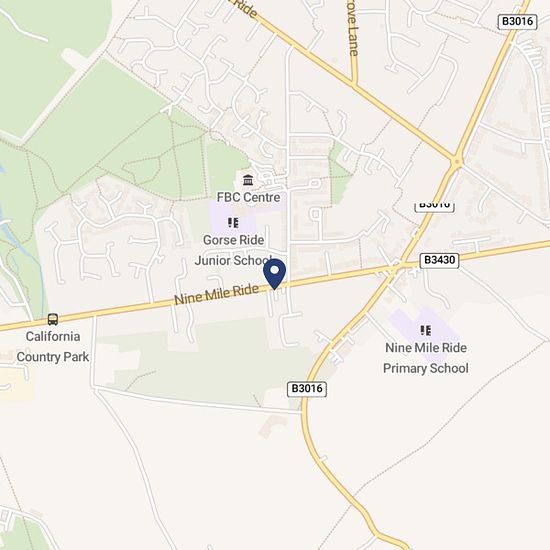Click the partially hidden B3016 badge mid-right
Viewport: 550px width, 550px height.
(435, 207)
